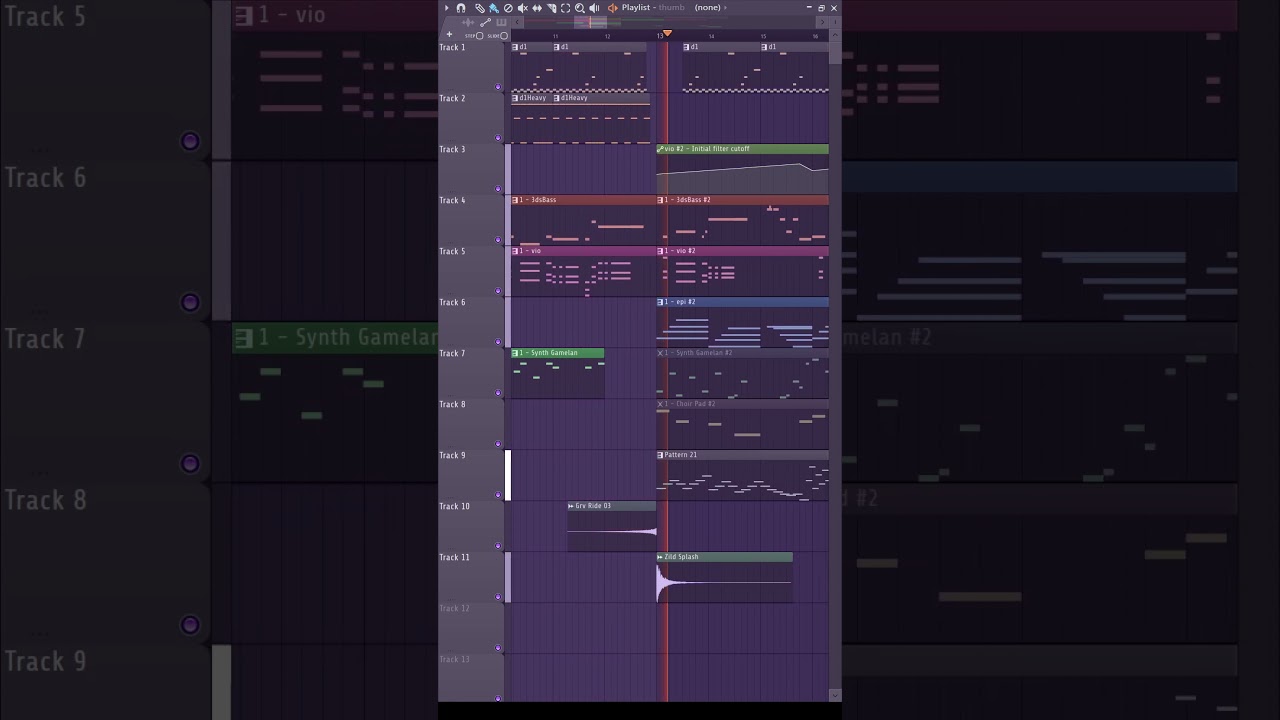Focus pattern clips with the piano-keys icon
Viewport: 1280px width, 720px height.
click(501, 23)
